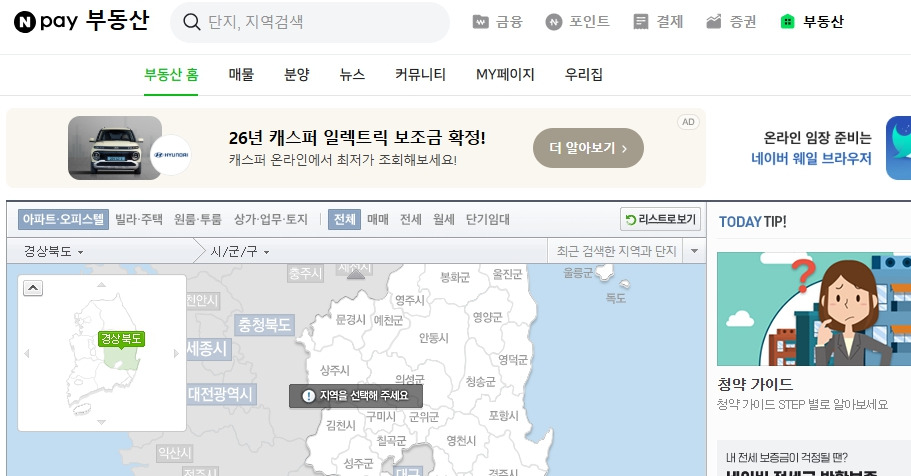Open the 뉴스 tab

pyautogui.click(x=352, y=74)
